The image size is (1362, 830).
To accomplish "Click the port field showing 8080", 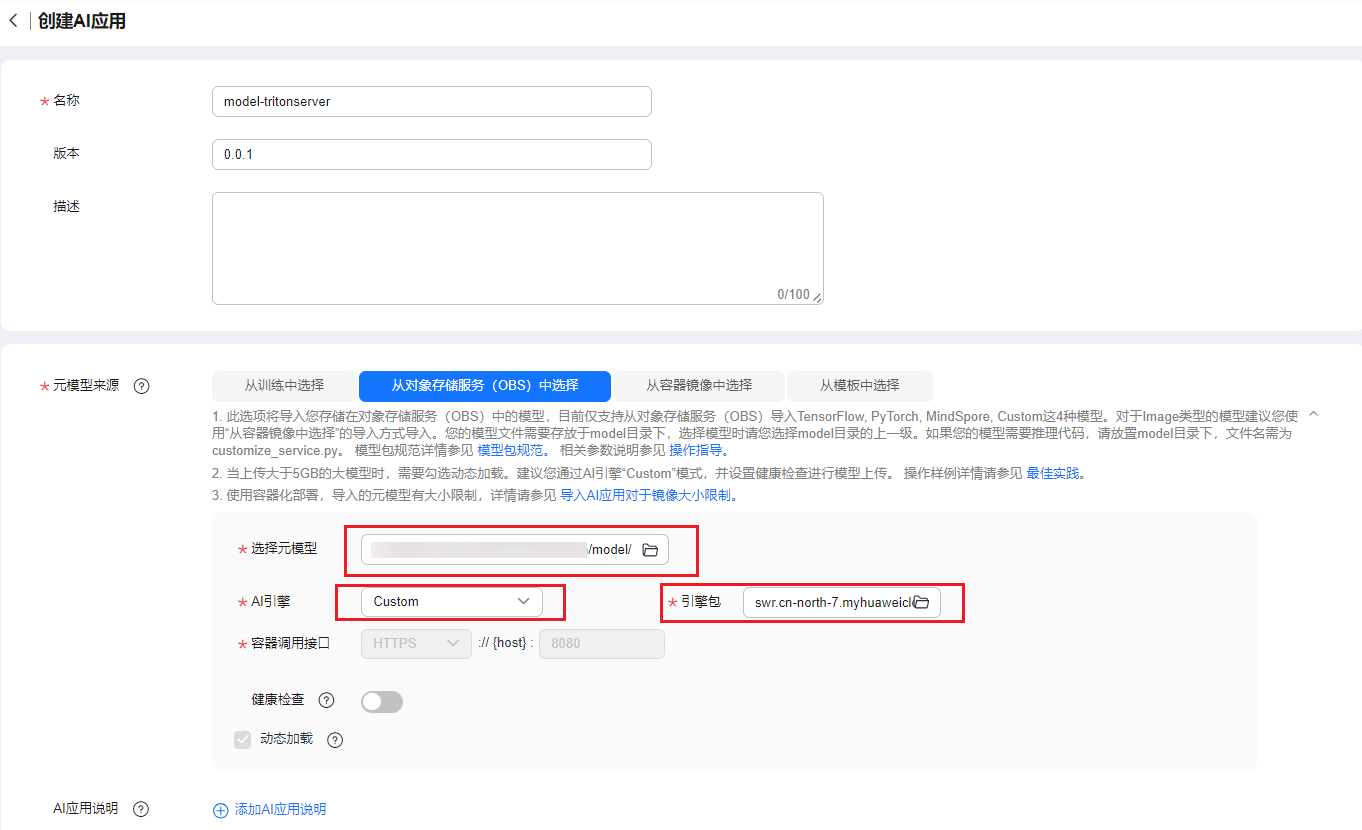I will pos(602,643).
